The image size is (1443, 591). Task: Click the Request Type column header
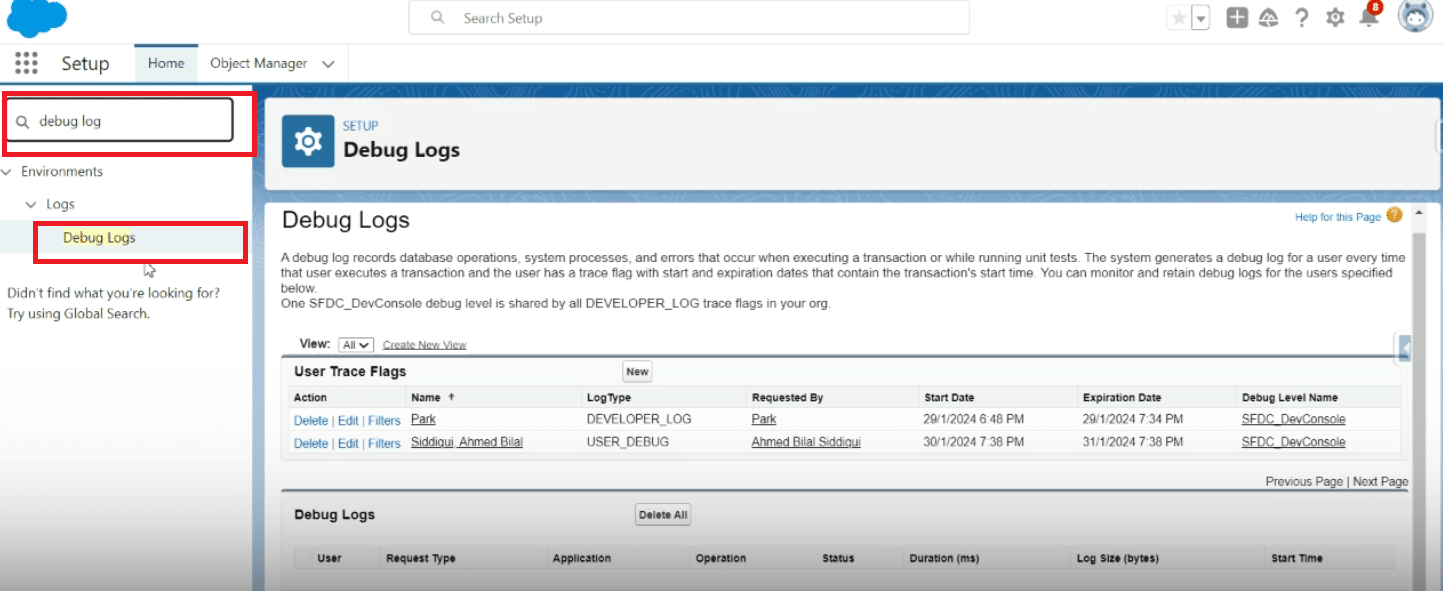(421, 558)
